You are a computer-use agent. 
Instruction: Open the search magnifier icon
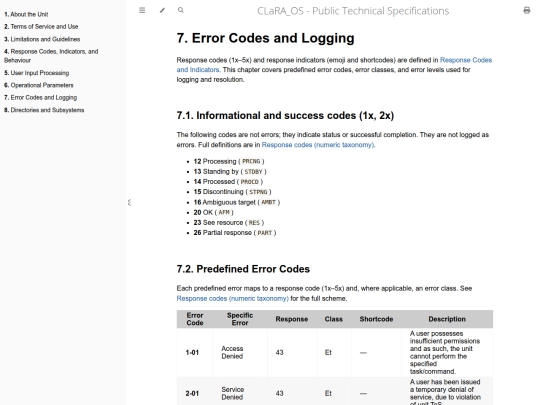point(181,10)
